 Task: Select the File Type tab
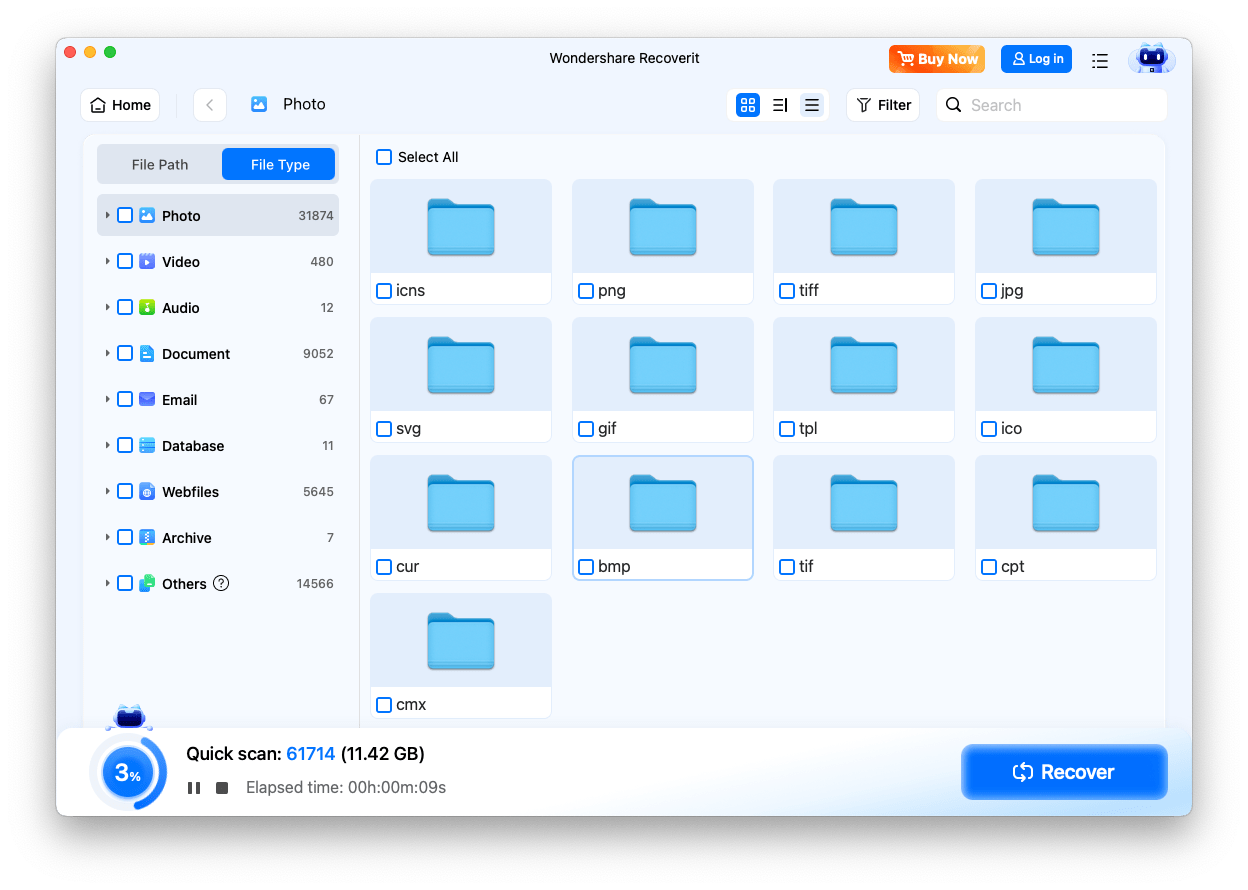[x=280, y=165]
